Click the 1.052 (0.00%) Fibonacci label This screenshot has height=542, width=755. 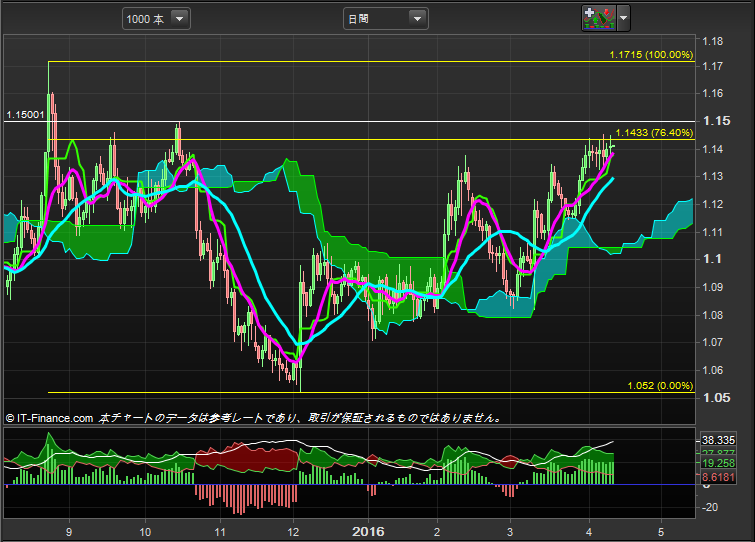click(660, 386)
